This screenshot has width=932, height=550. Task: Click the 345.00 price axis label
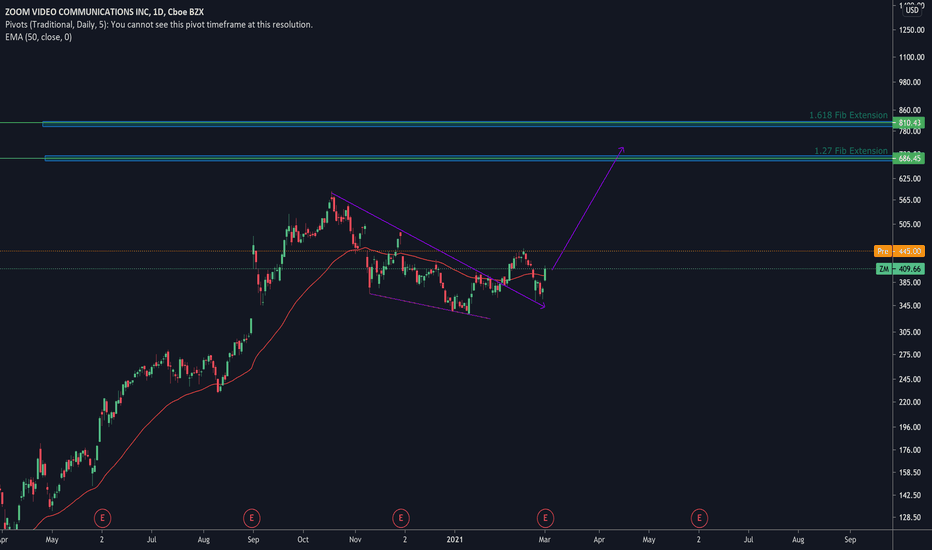coord(912,306)
